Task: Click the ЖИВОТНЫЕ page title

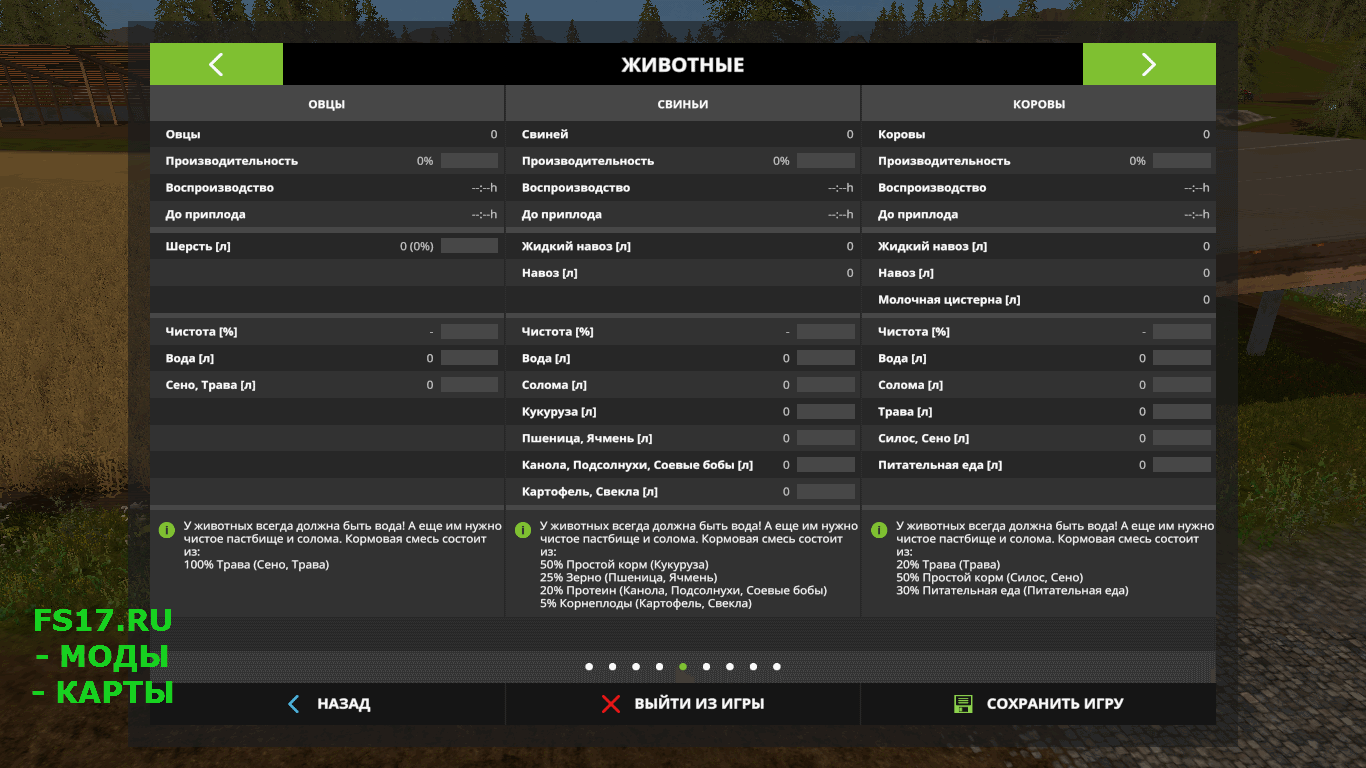Action: point(683,65)
